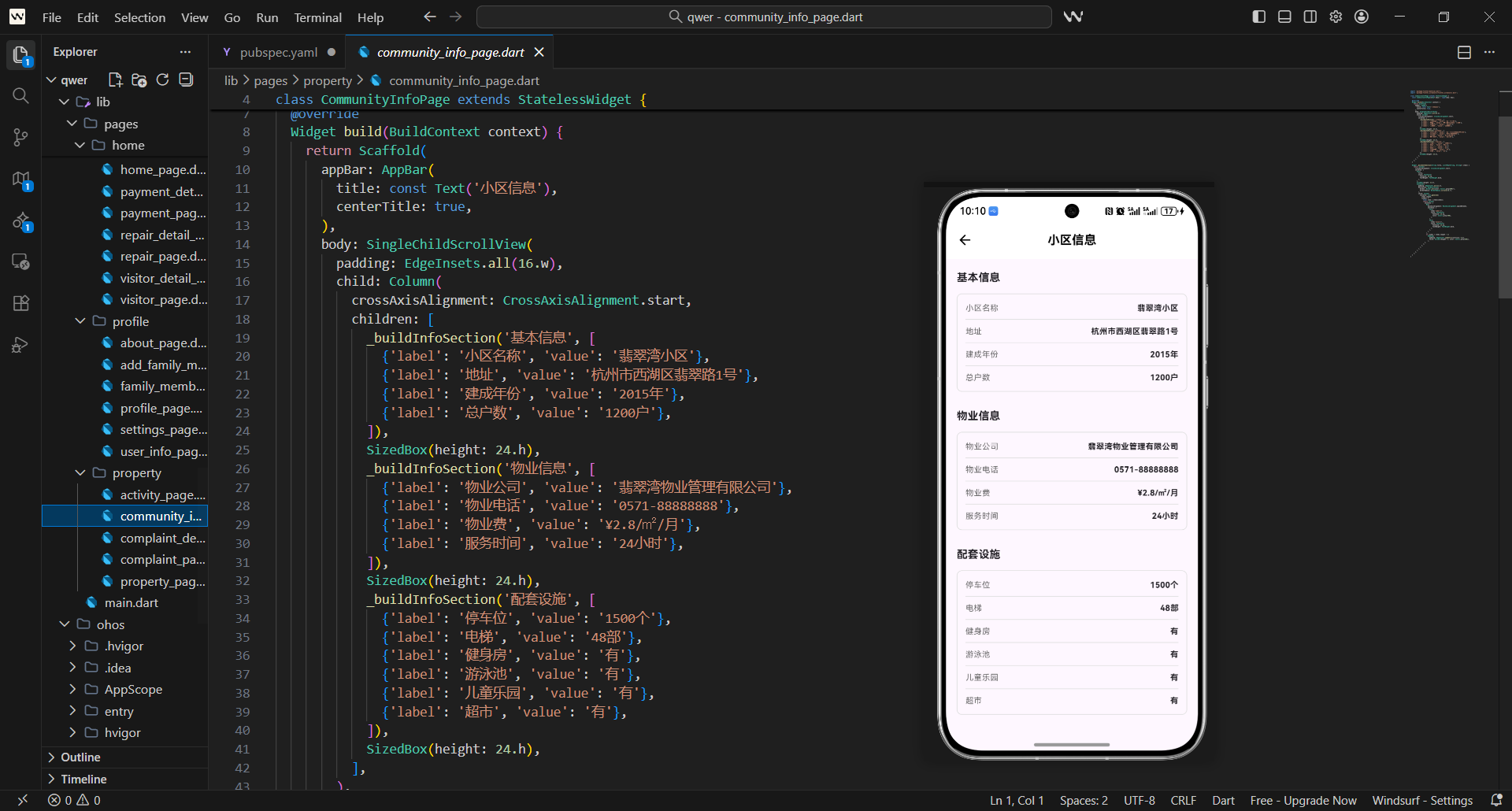Click the New File icon in Explorer
The image size is (1512, 811).
pos(115,80)
